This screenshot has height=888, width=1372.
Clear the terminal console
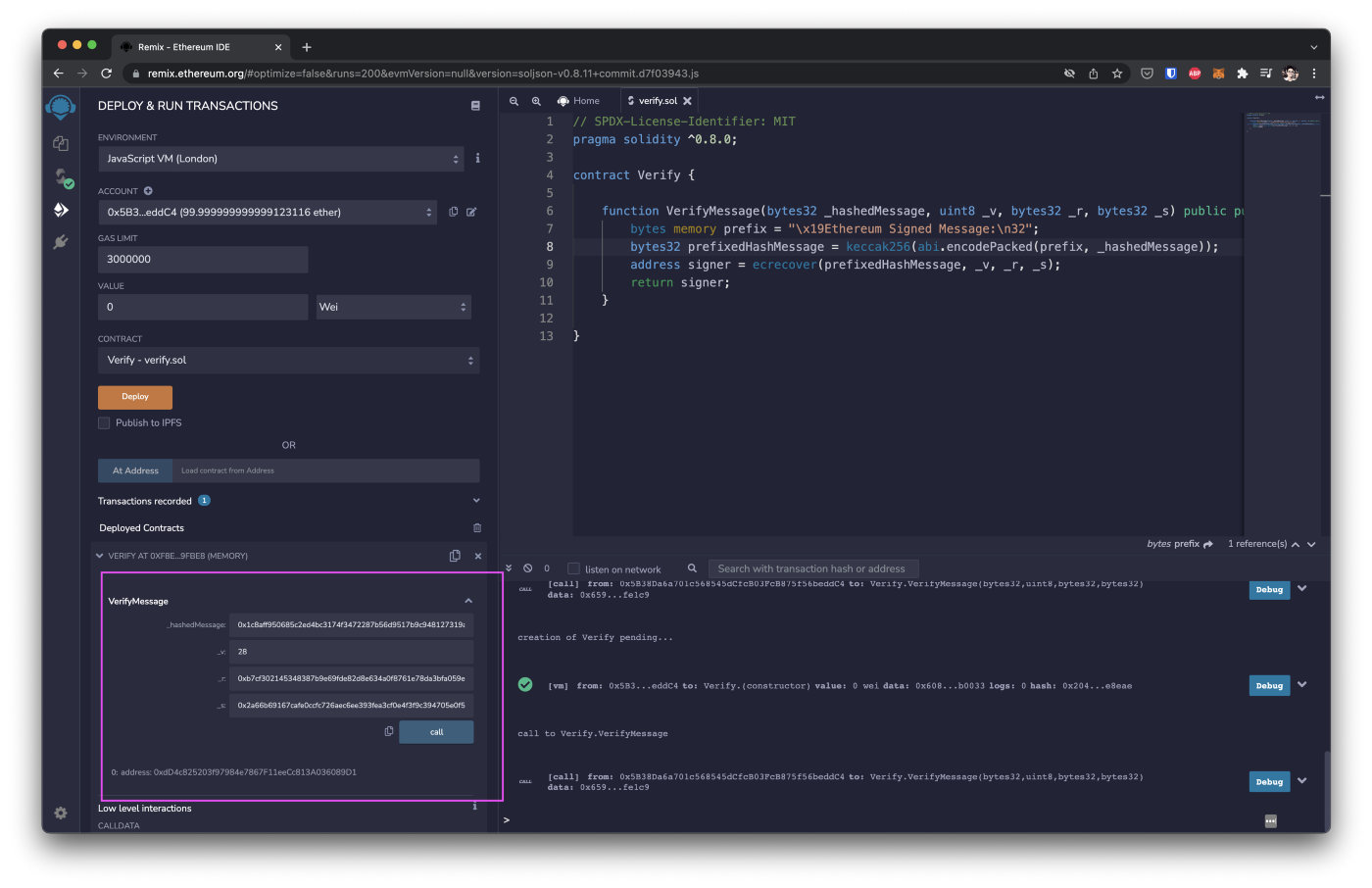[528, 567]
